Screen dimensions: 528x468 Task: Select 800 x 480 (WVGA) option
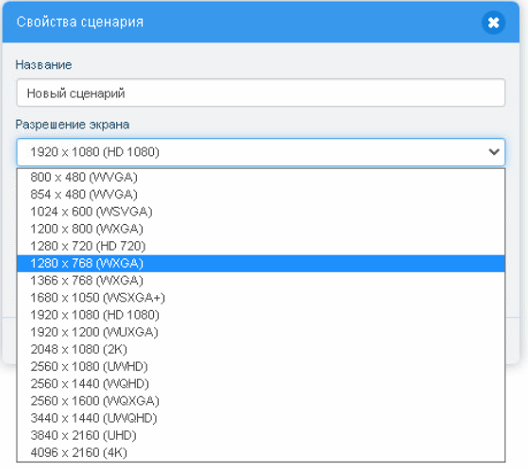point(261,177)
